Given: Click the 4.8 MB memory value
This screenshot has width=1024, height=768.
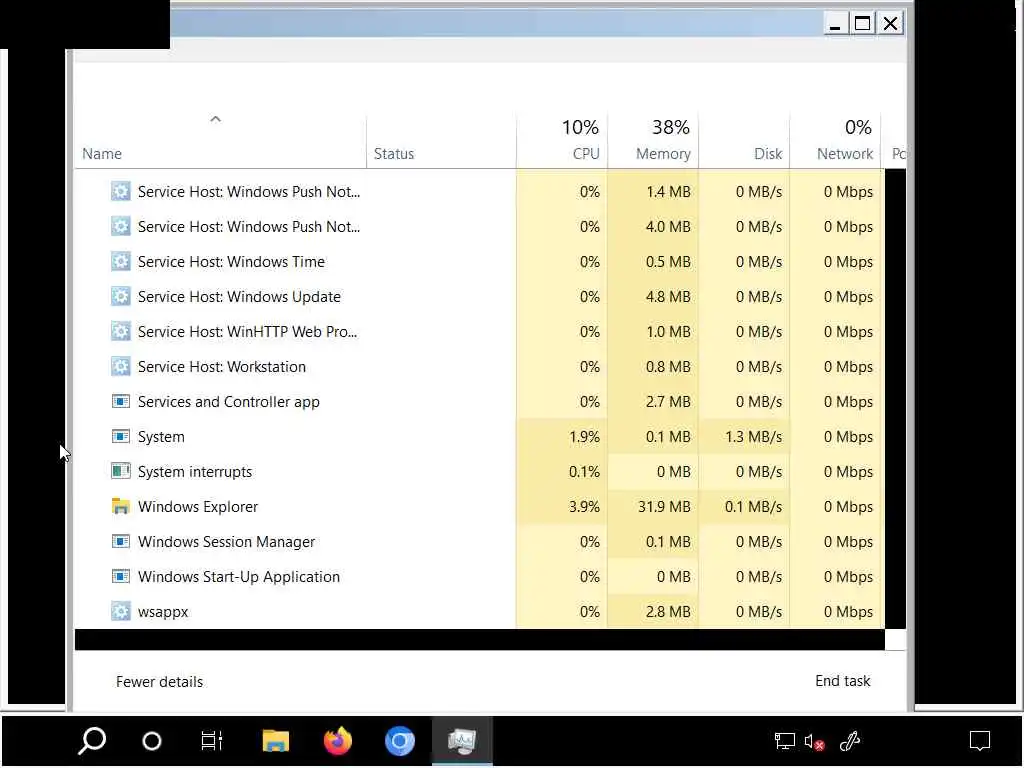Looking at the screenshot, I should point(668,297).
